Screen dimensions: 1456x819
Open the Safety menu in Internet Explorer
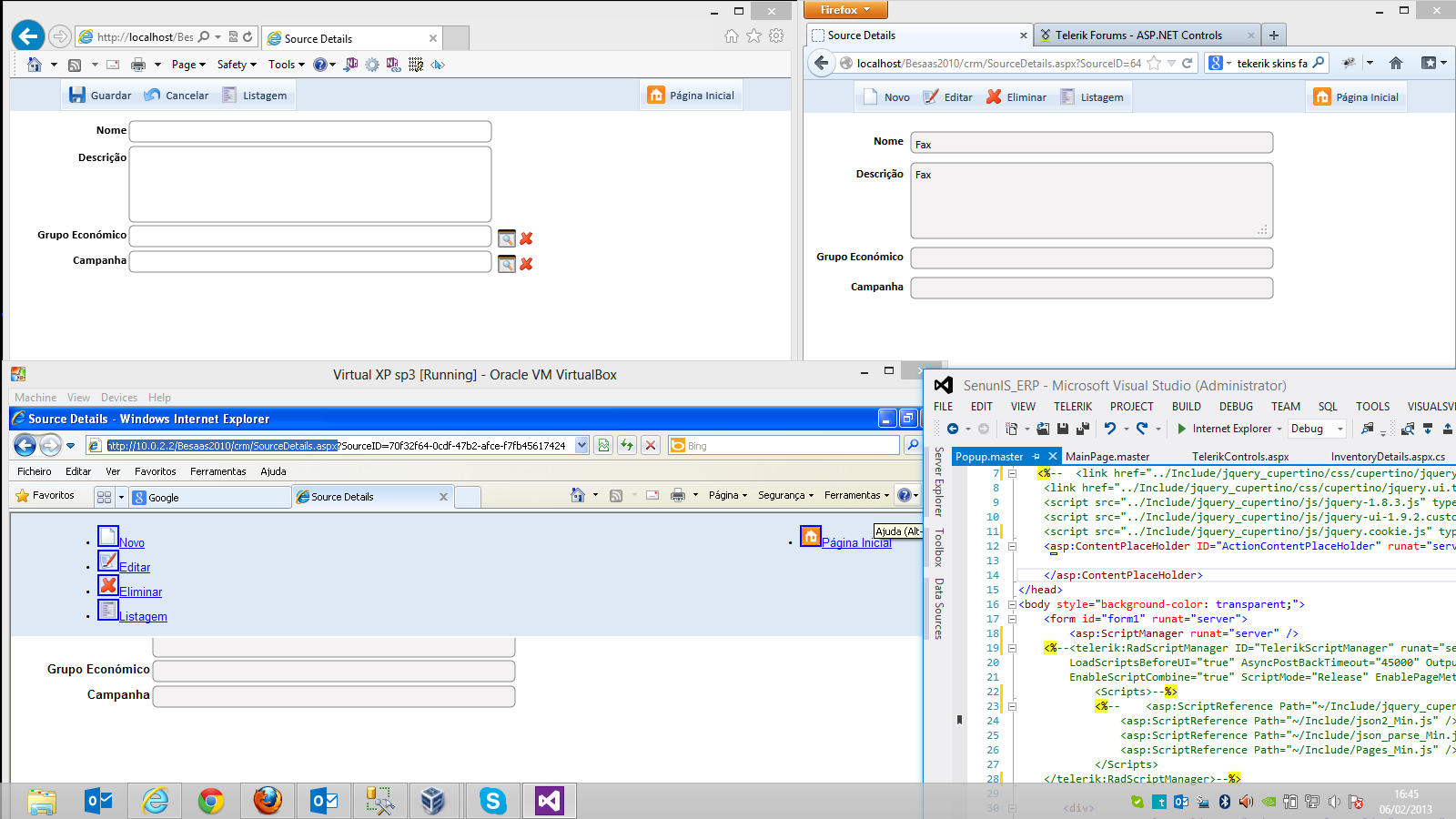(x=236, y=65)
